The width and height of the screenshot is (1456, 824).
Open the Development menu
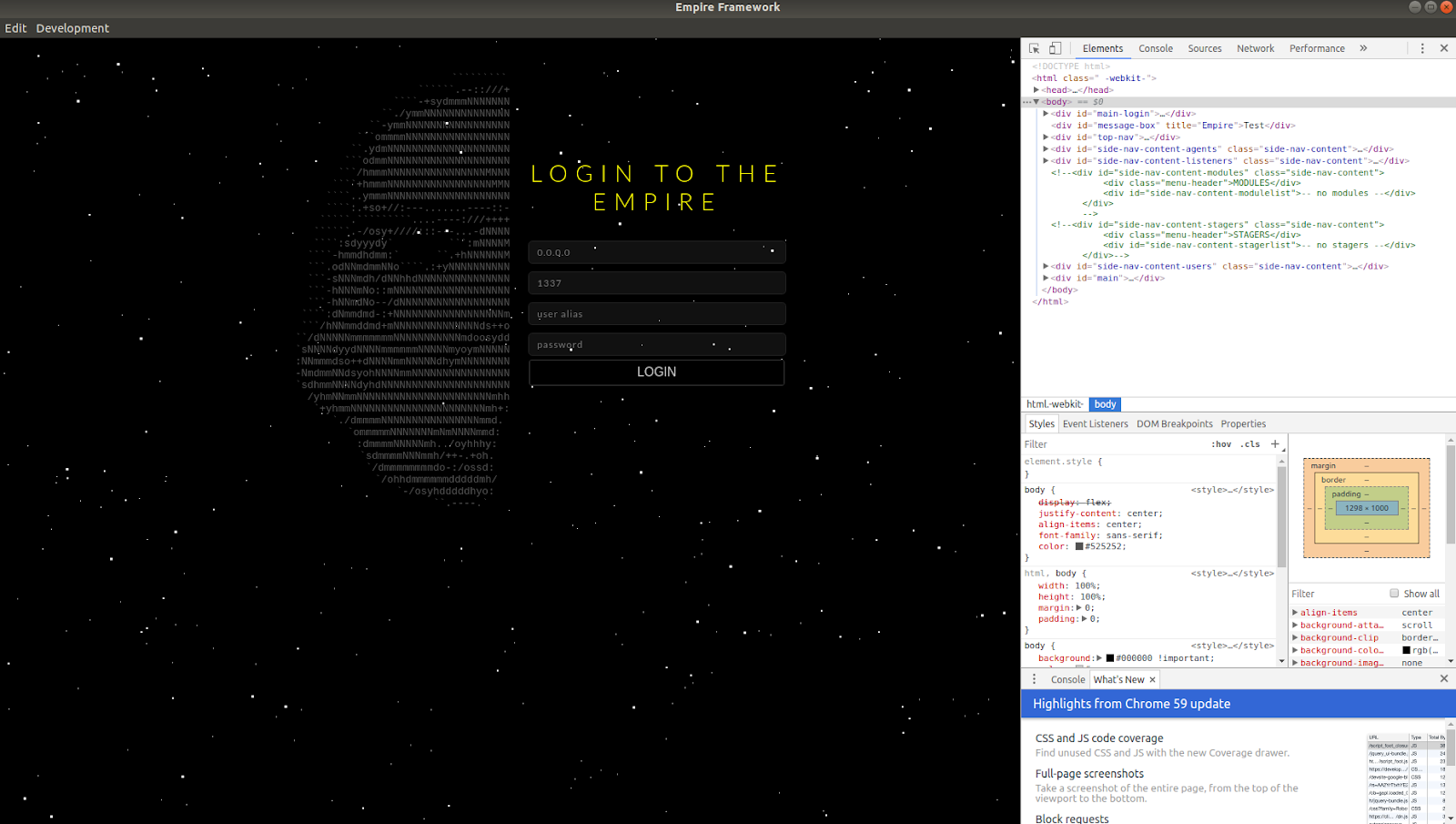pyautogui.click(x=73, y=28)
